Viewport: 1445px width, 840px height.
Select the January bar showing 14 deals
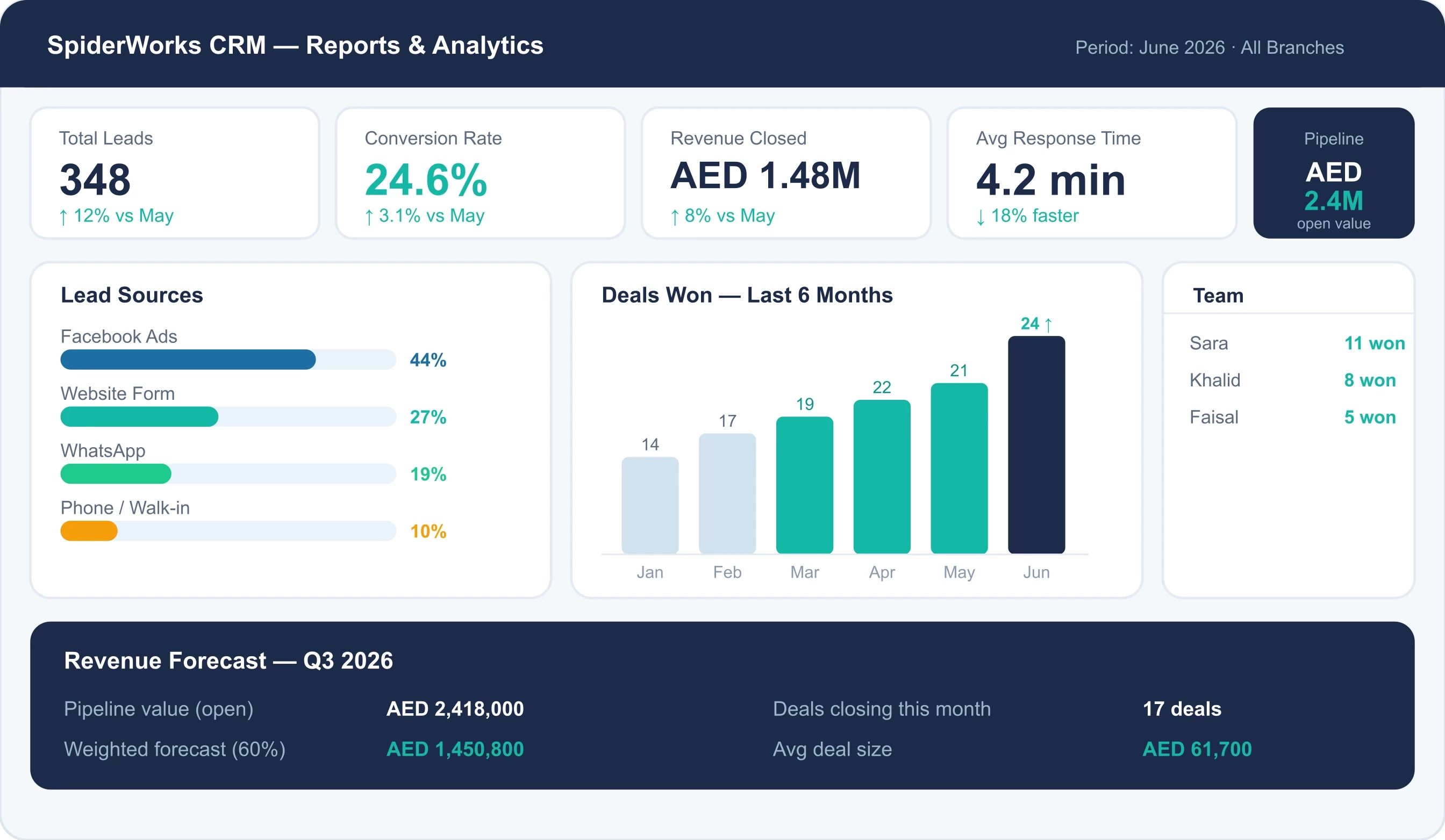(x=650, y=505)
